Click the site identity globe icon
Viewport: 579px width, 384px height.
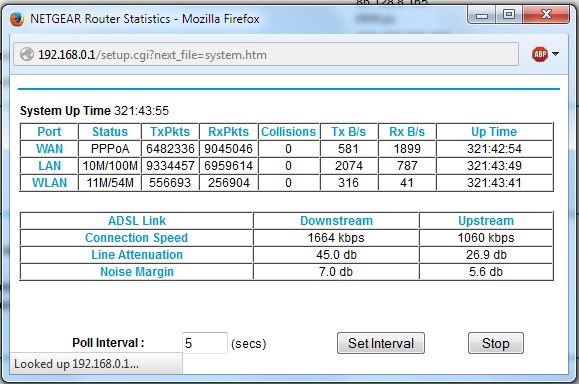click(x=27, y=55)
